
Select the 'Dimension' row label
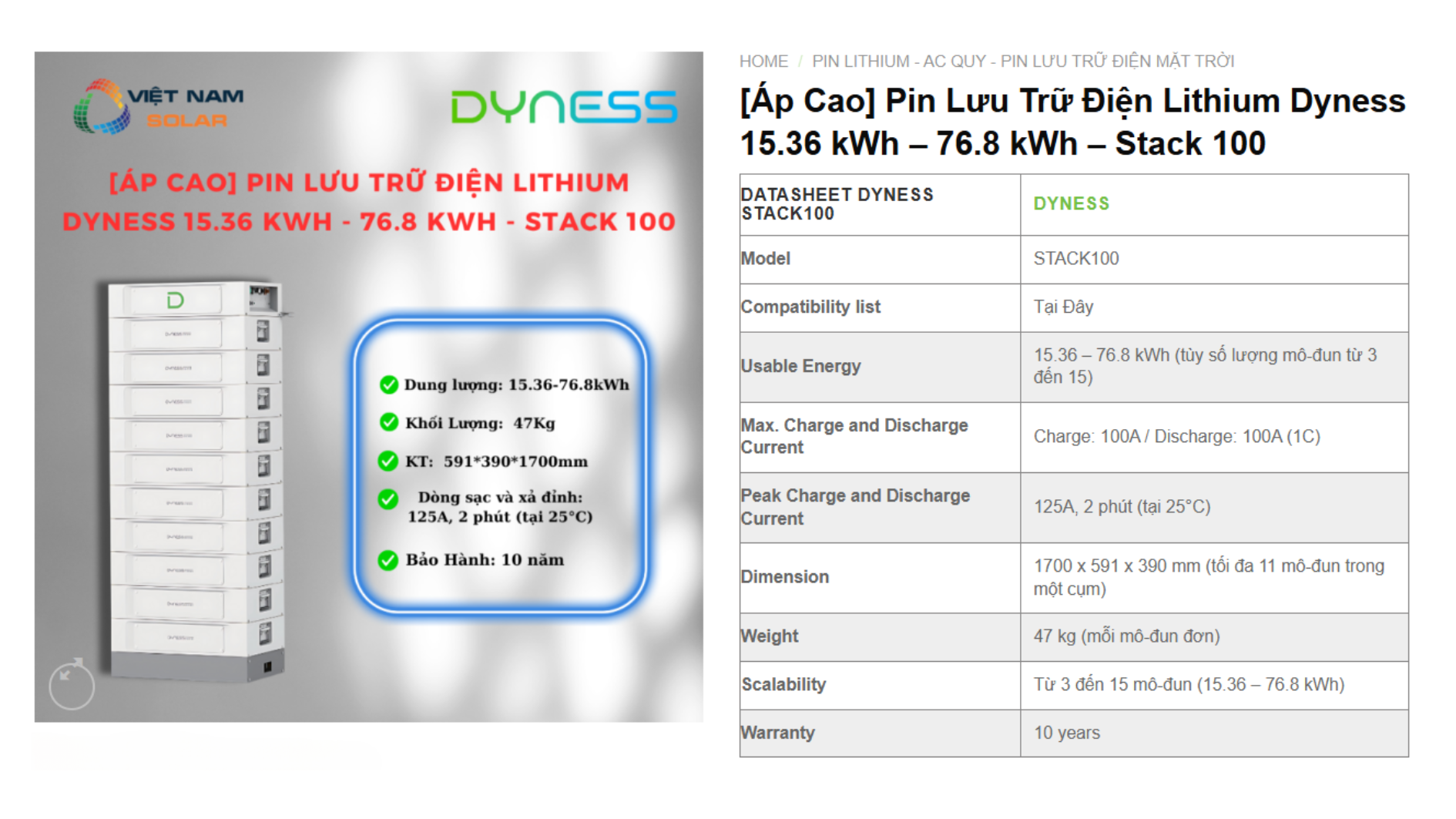(x=785, y=577)
